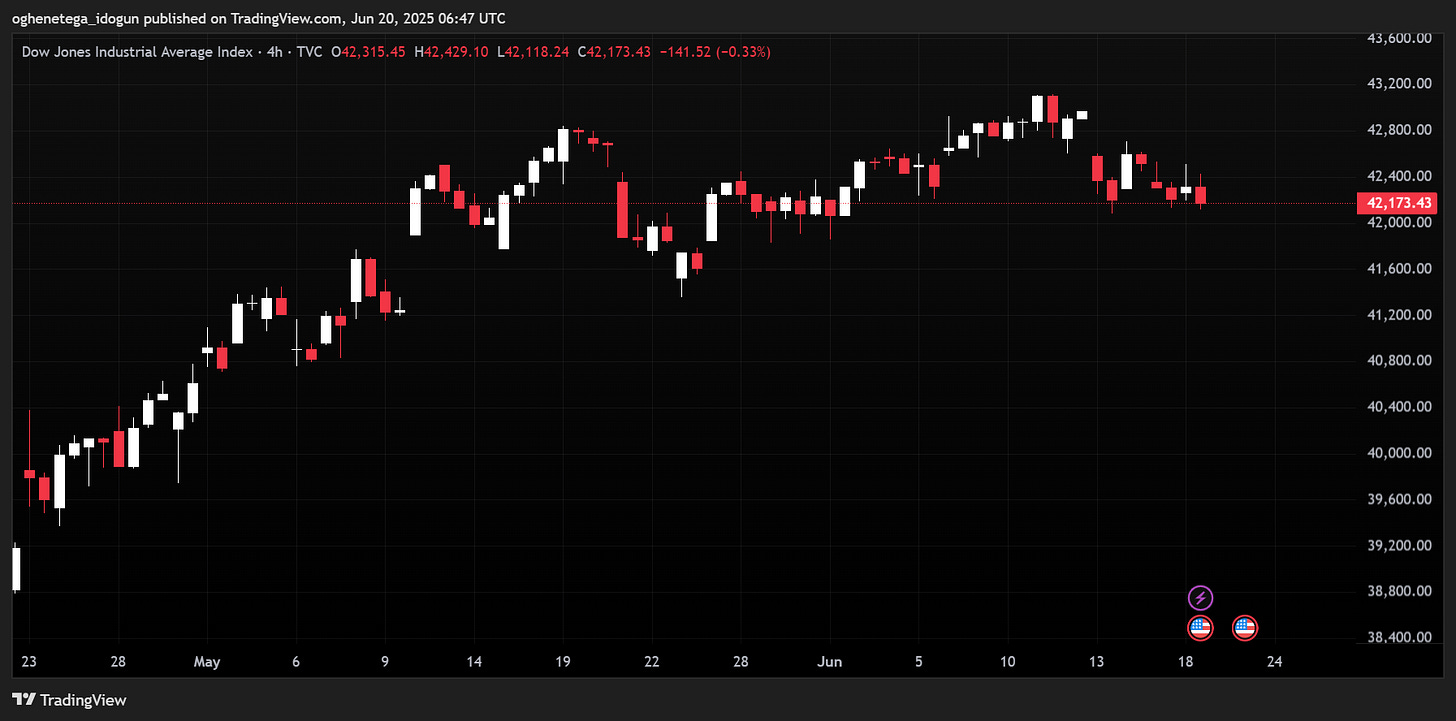Click the 13 date label on the time axis
This screenshot has width=1456, height=721.
click(1097, 662)
